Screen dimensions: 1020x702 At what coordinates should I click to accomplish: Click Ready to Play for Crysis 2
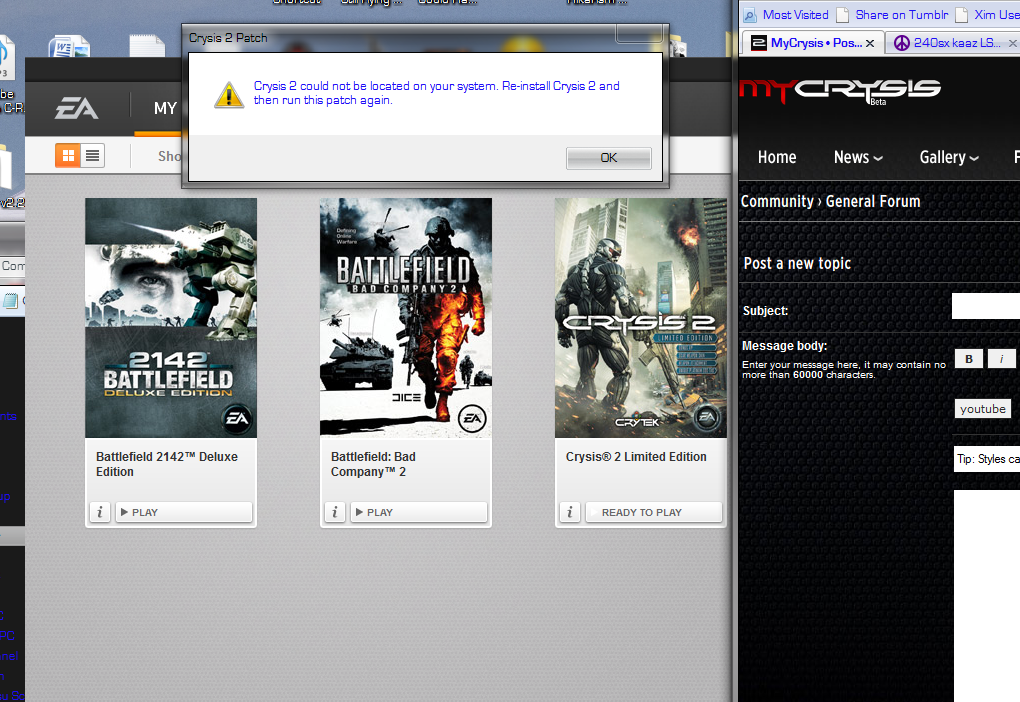coord(654,512)
